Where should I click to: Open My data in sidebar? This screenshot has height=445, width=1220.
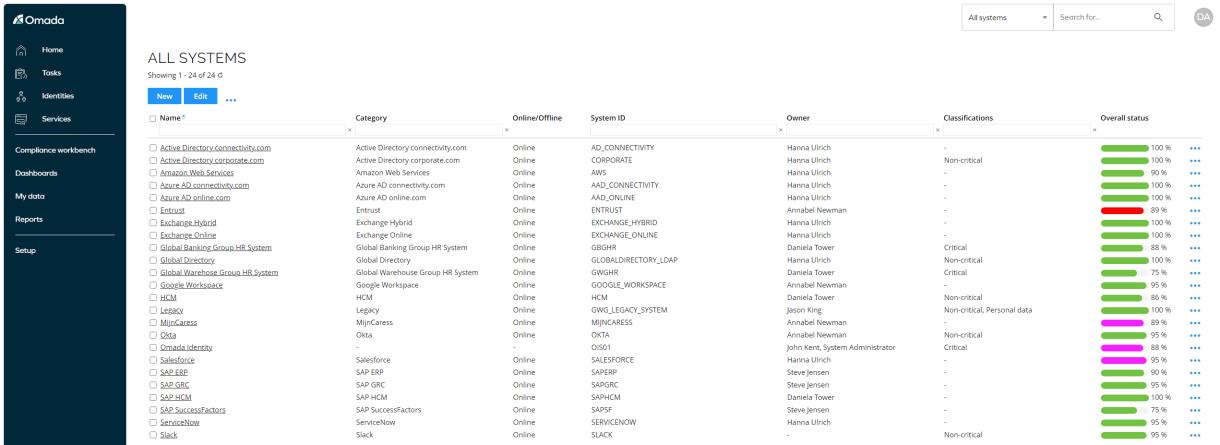(x=30, y=196)
